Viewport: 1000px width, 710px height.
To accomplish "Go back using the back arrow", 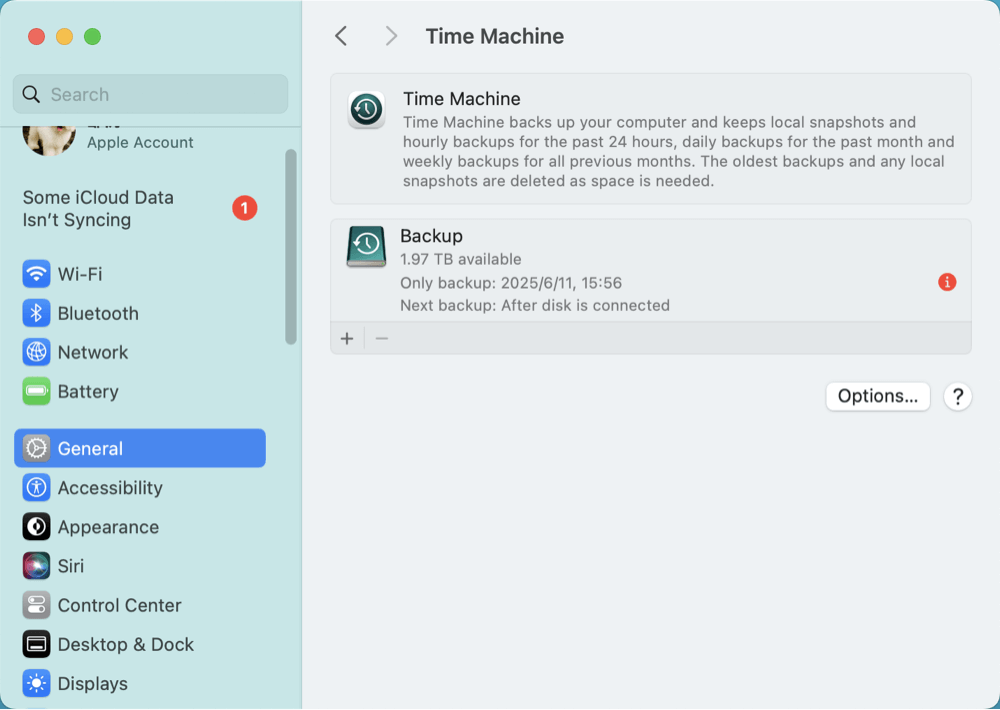I will [x=340, y=35].
